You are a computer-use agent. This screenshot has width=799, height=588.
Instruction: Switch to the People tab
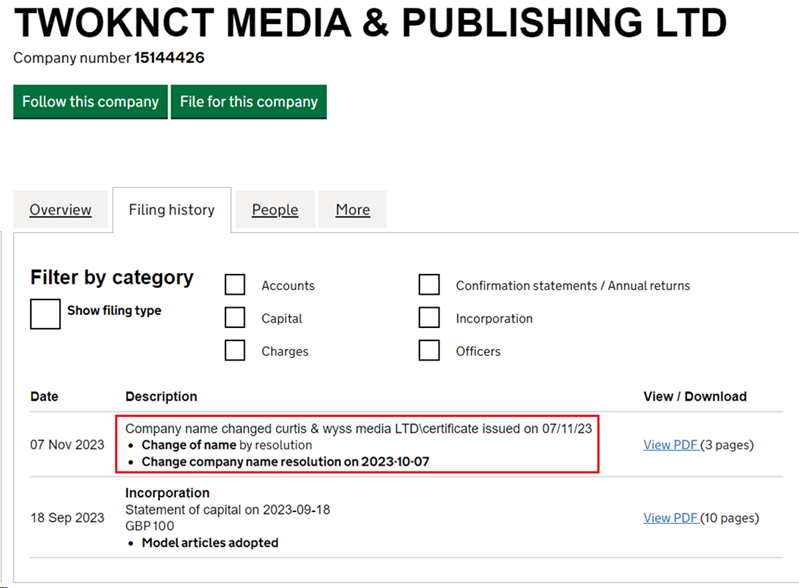275,209
